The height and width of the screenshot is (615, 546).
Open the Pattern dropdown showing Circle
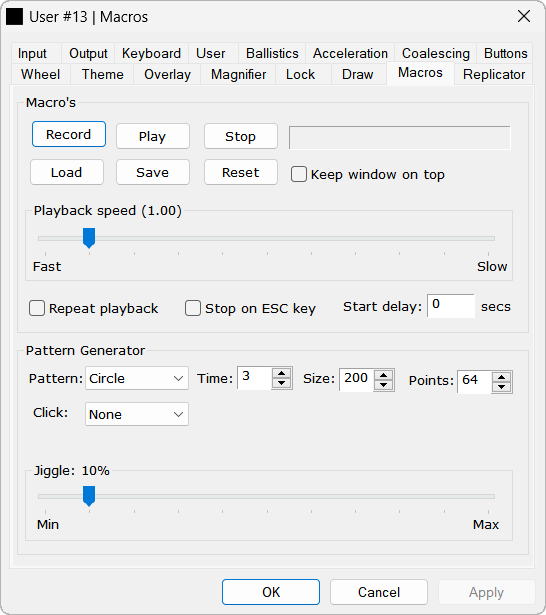(137, 378)
